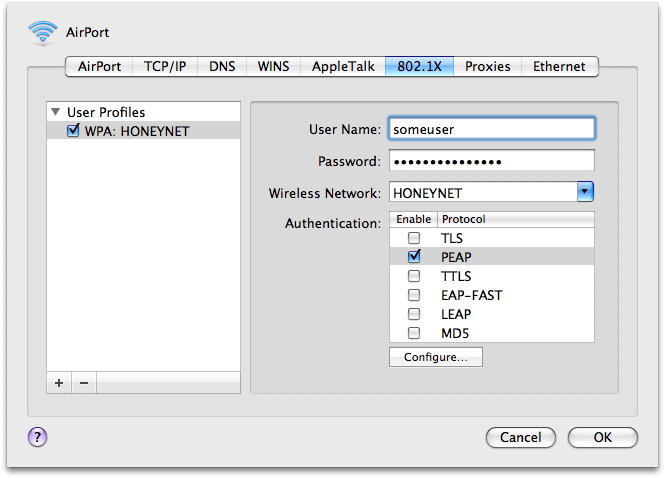Add a new user profile with plus button

[x=59, y=383]
